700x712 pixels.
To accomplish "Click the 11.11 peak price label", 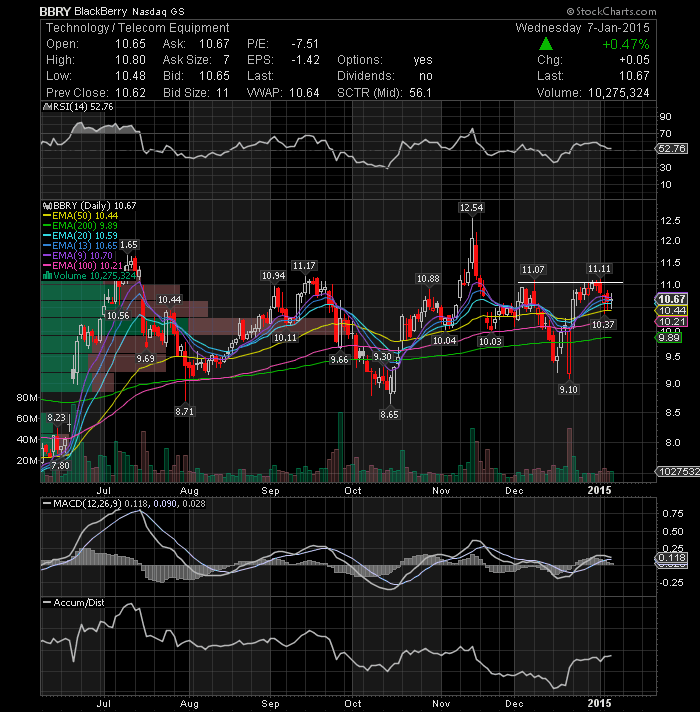I will tap(599, 269).
